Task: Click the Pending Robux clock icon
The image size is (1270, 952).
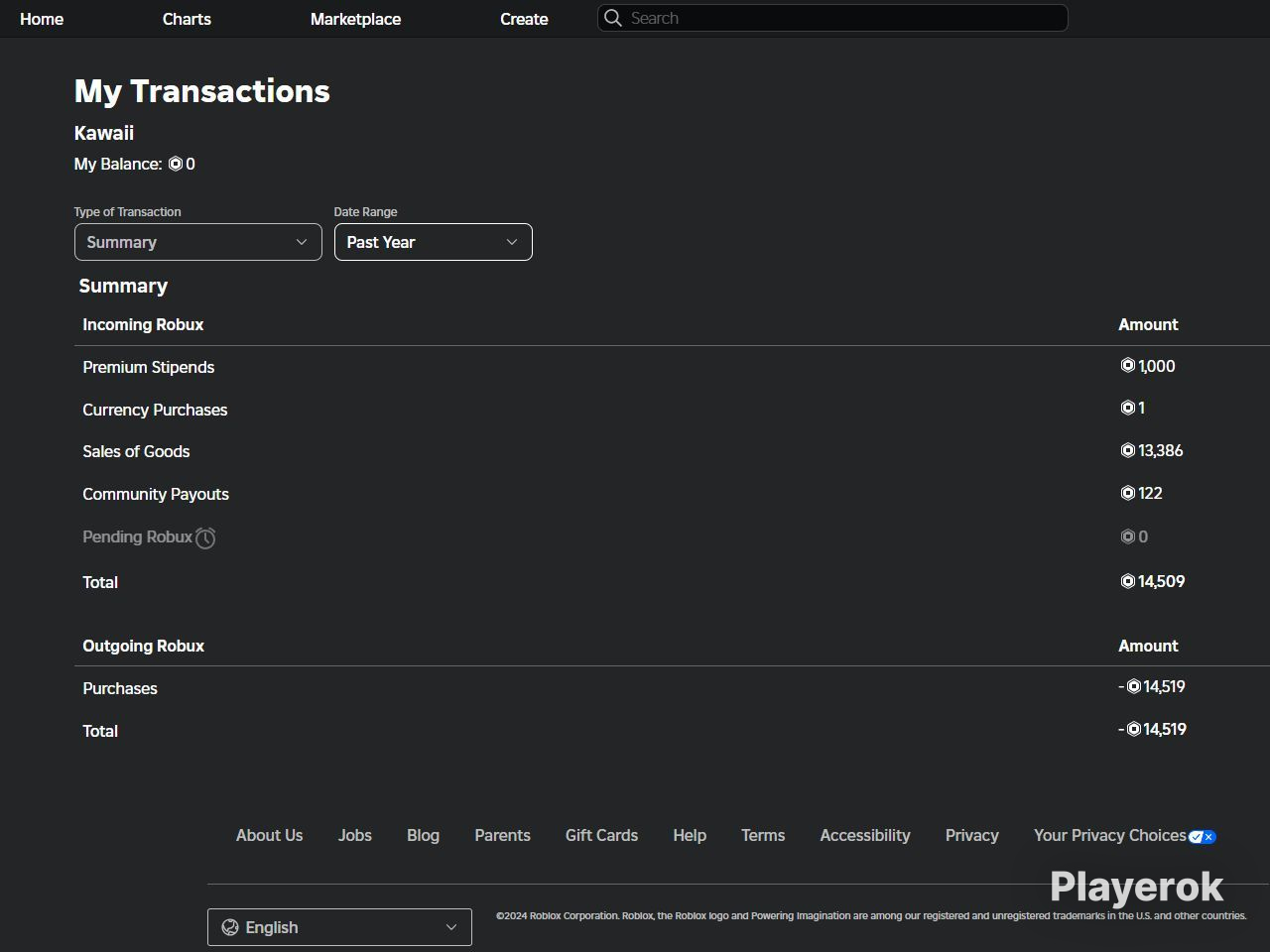Action: pos(205,537)
